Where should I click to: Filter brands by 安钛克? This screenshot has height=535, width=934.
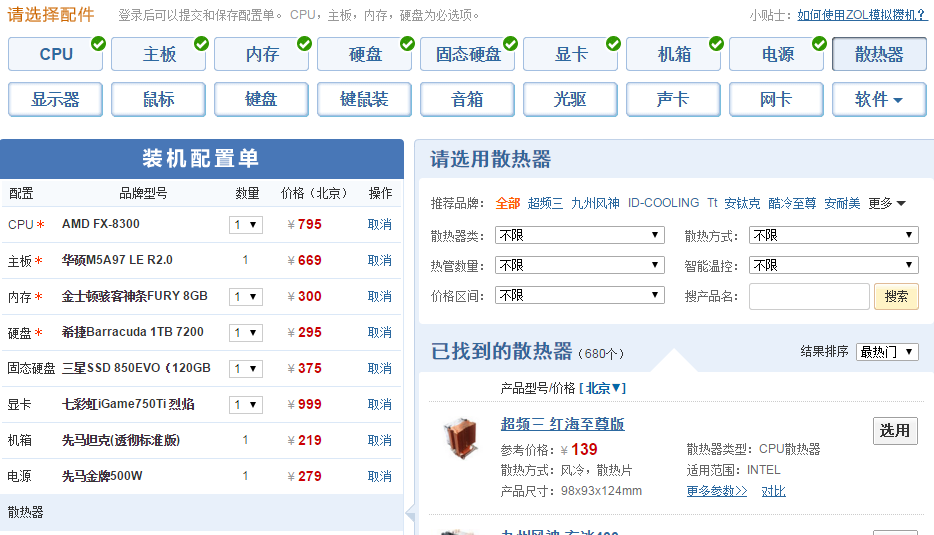[742, 204]
